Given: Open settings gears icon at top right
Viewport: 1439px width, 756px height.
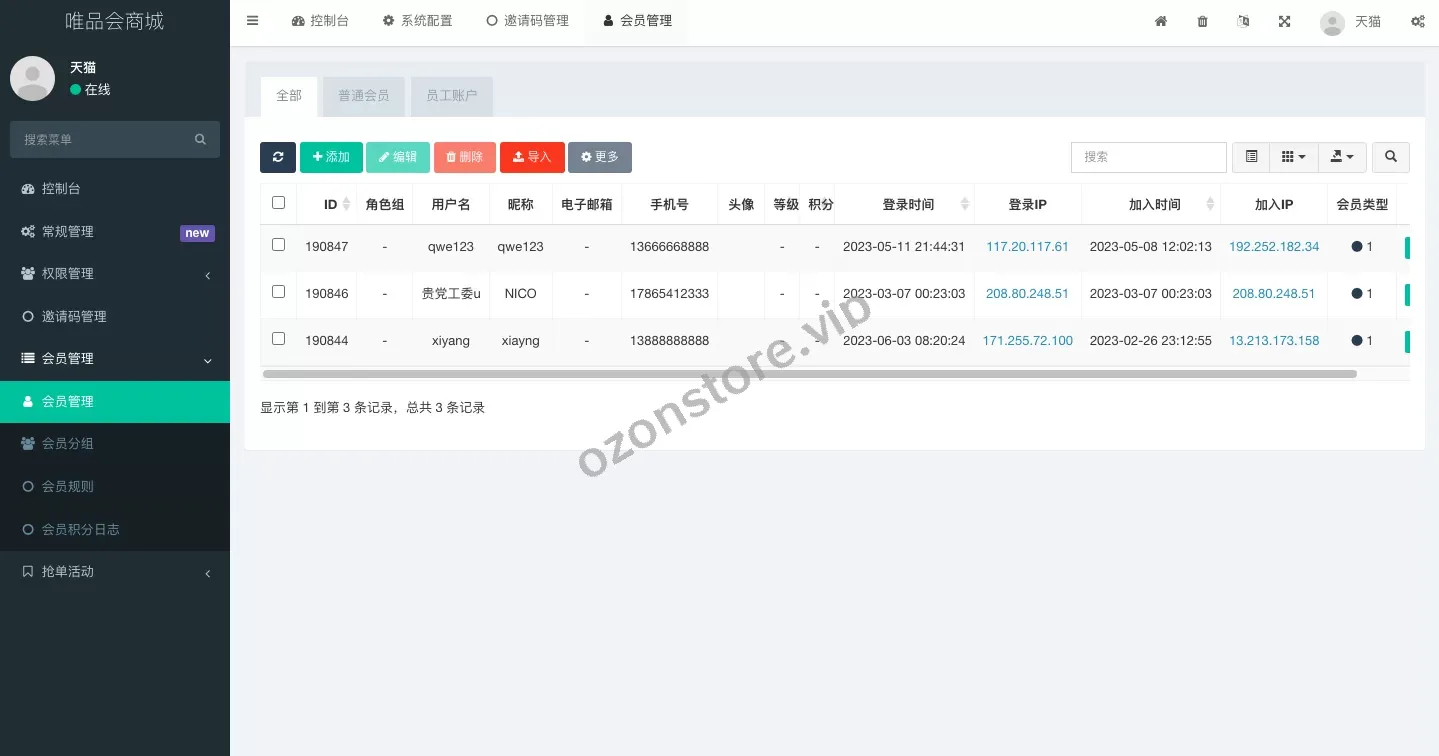Looking at the screenshot, I should 1417,21.
